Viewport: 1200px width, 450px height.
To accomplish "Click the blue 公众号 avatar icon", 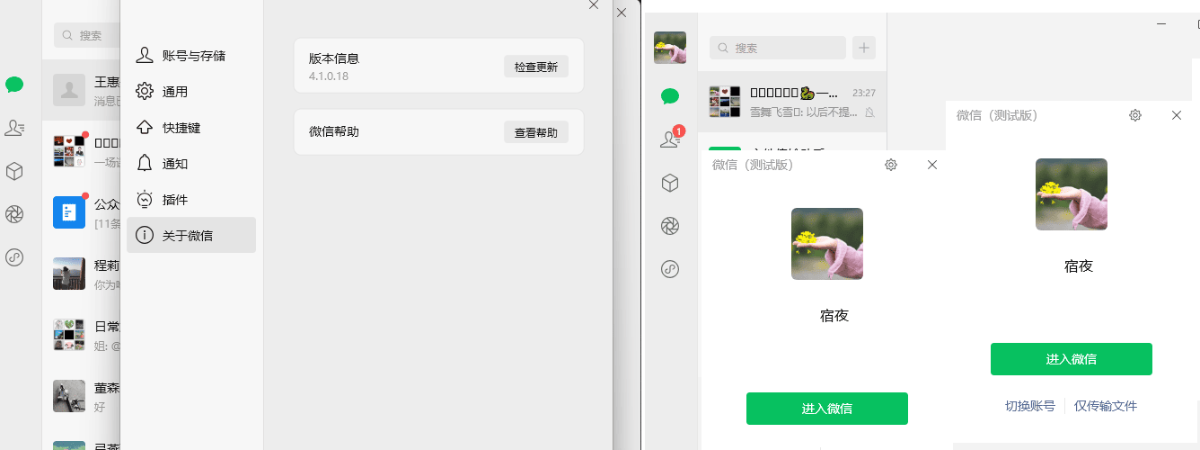I will [x=69, y=212].
